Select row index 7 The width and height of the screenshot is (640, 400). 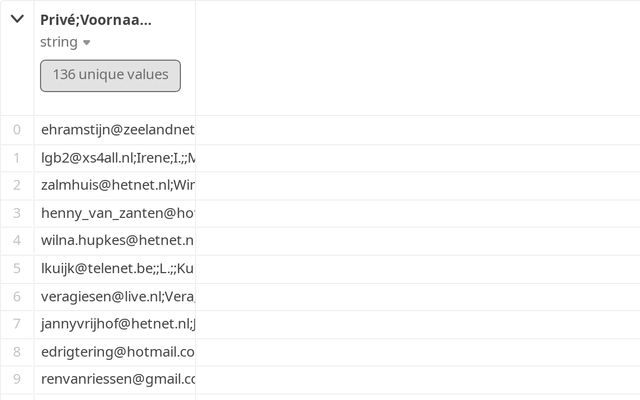coord(17,323)
